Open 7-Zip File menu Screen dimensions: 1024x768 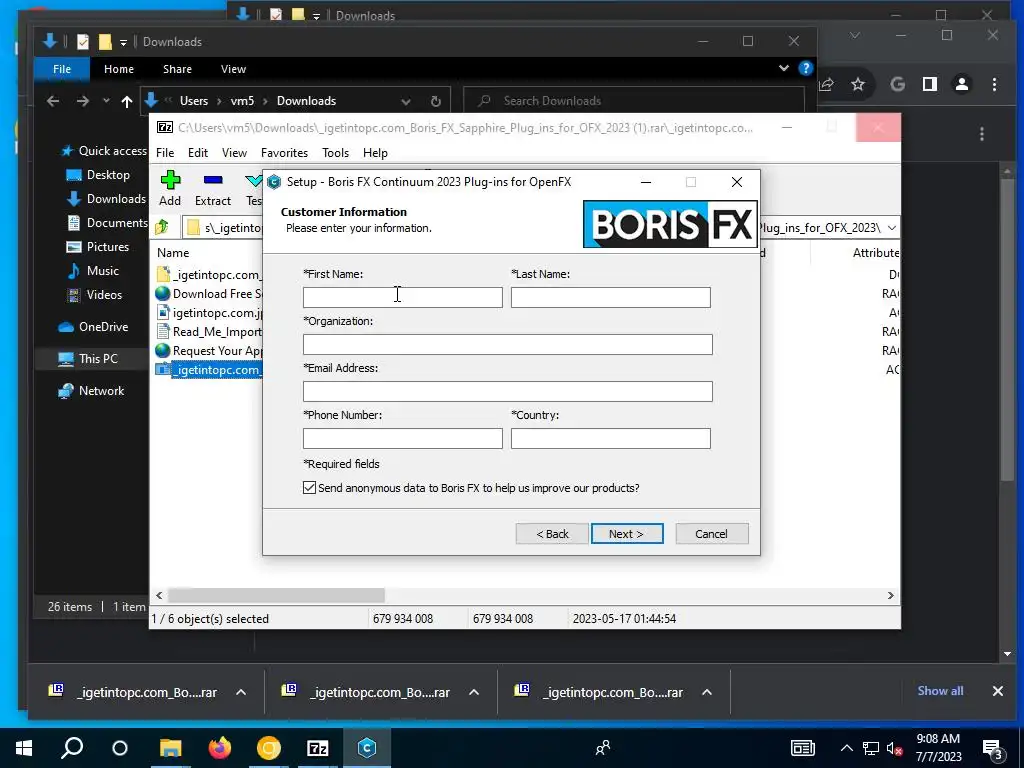165,153
